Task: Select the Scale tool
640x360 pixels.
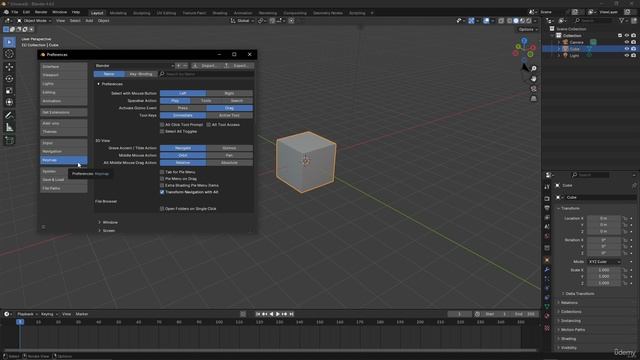Action: pos(9,91)
